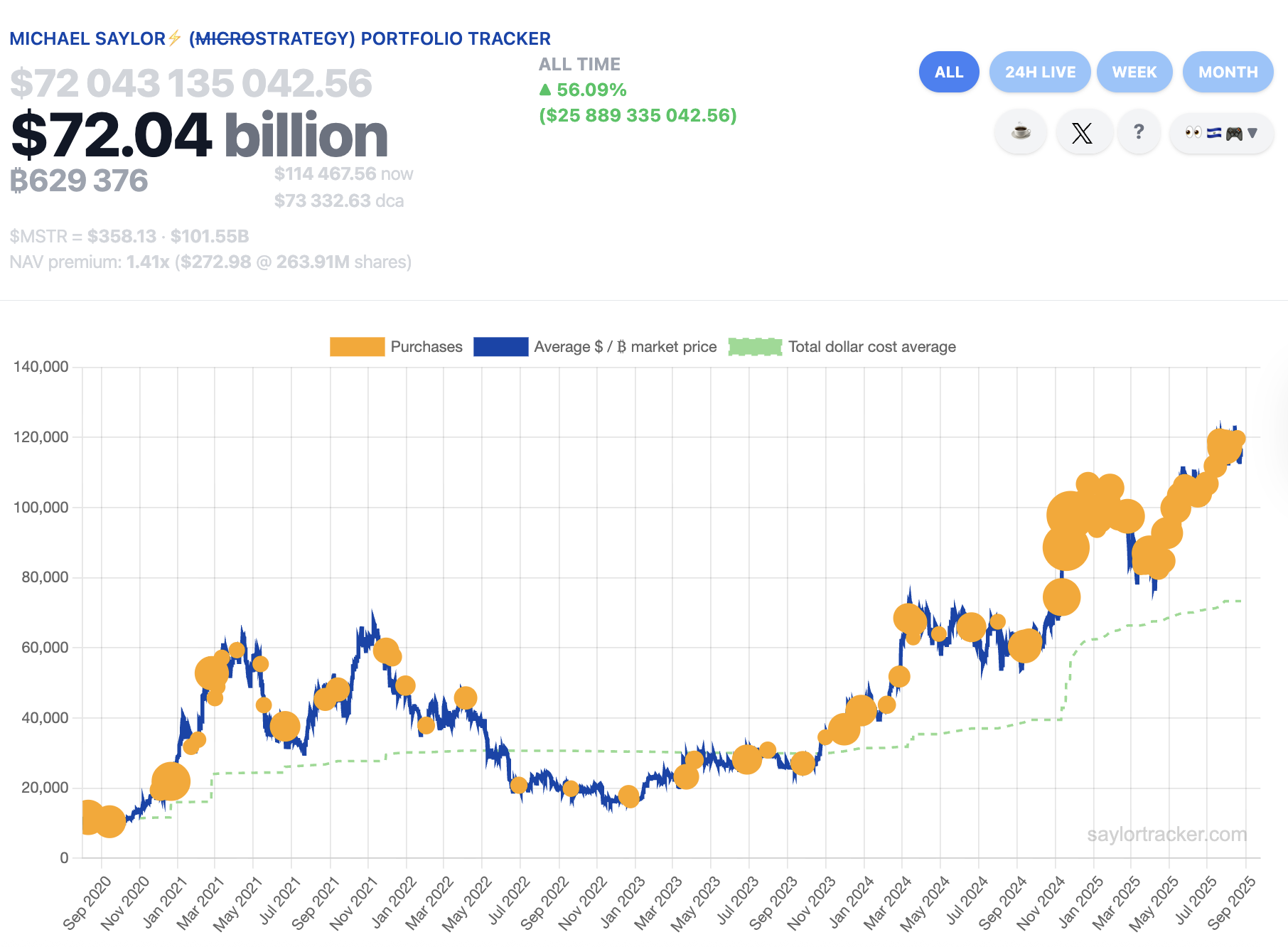1288x947 pixels.
Task: Select the ALL time range button
Action: point(949,72)
